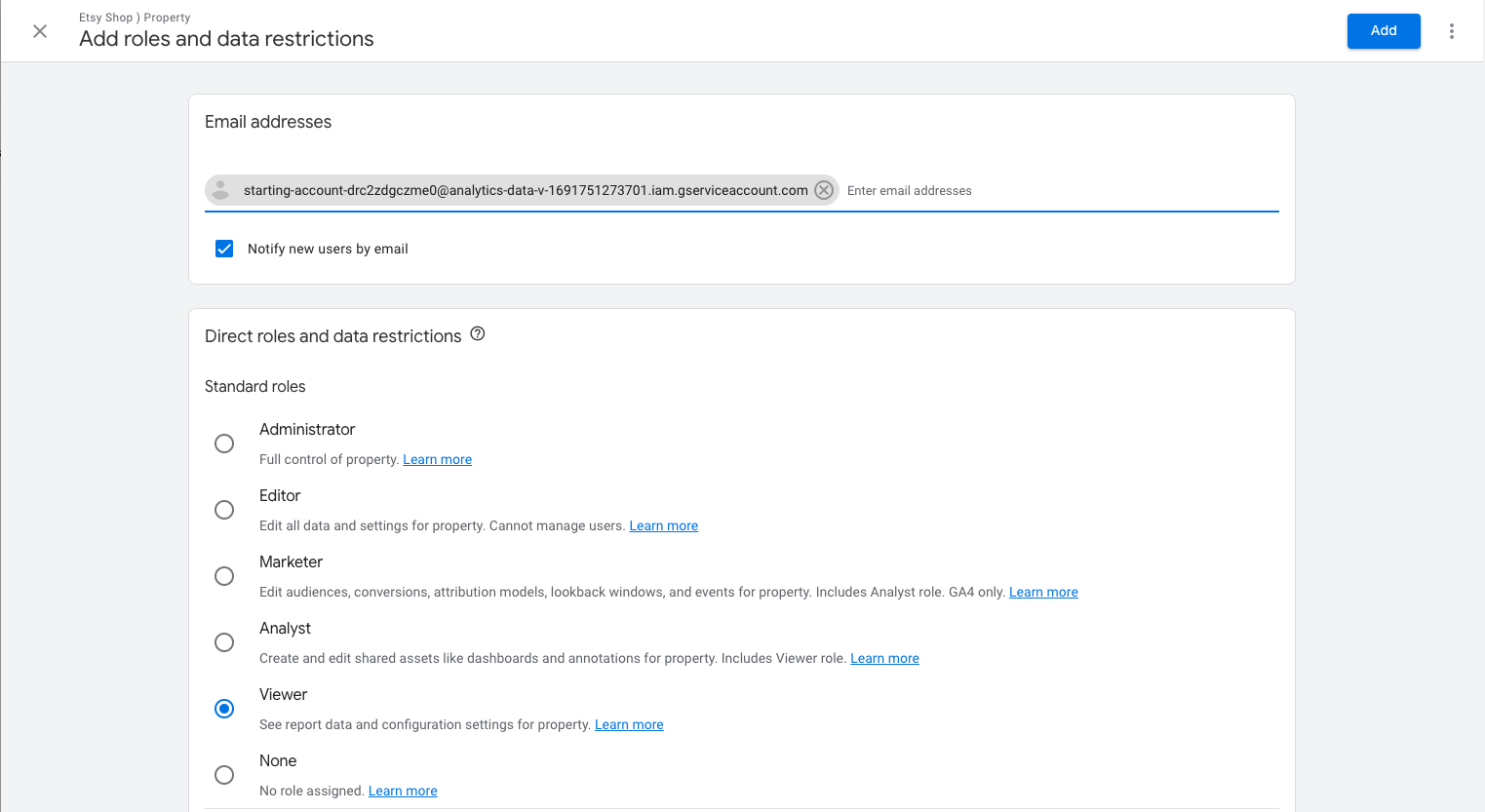Open Learn more for None role
1485x812 pixels.
coord(402,791)
